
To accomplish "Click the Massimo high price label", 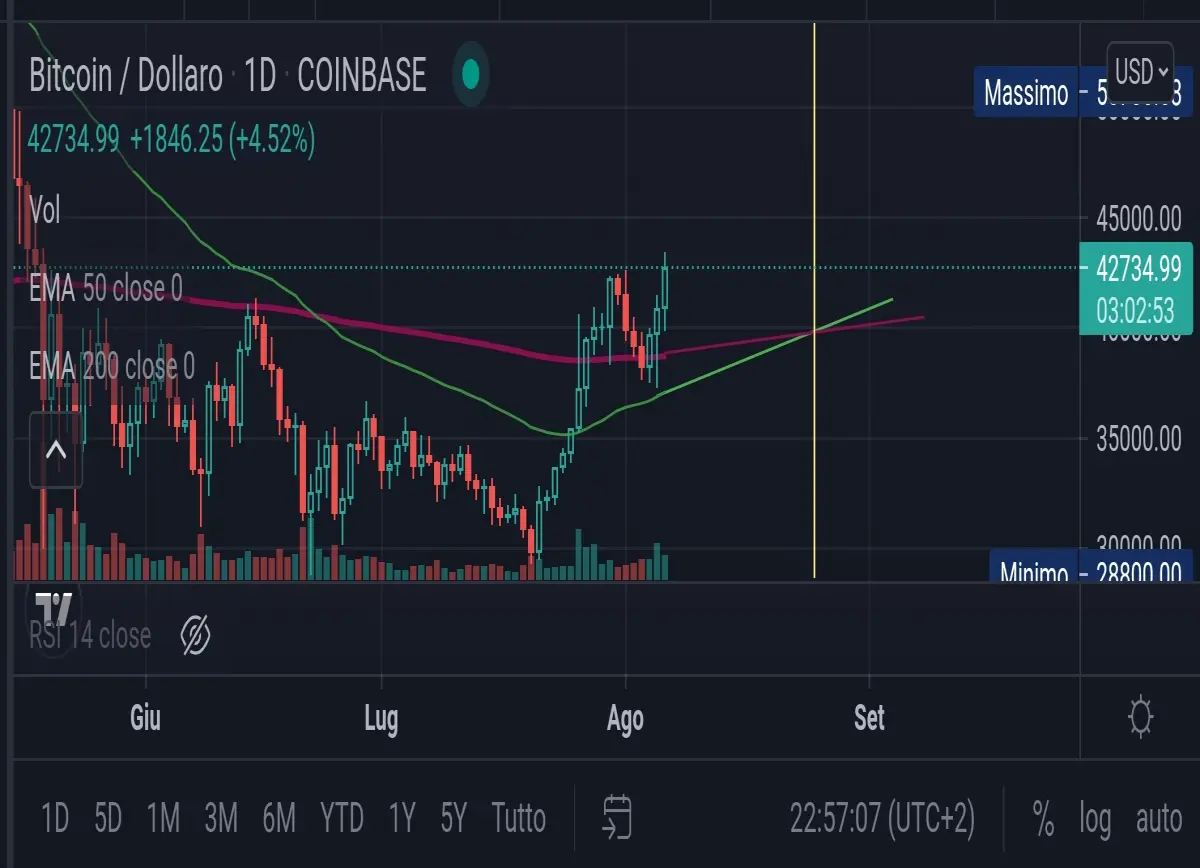I will (1028, 94).
